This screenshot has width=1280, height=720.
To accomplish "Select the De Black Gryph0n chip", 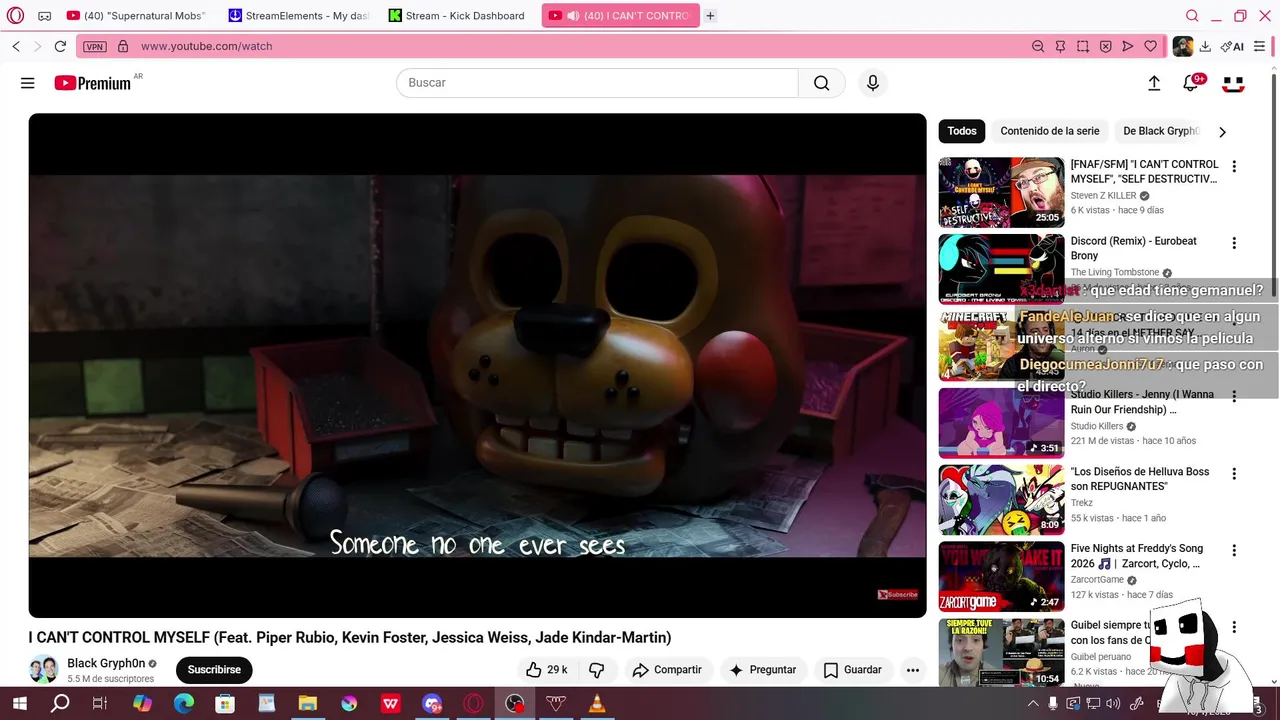I will (1160, 131).
